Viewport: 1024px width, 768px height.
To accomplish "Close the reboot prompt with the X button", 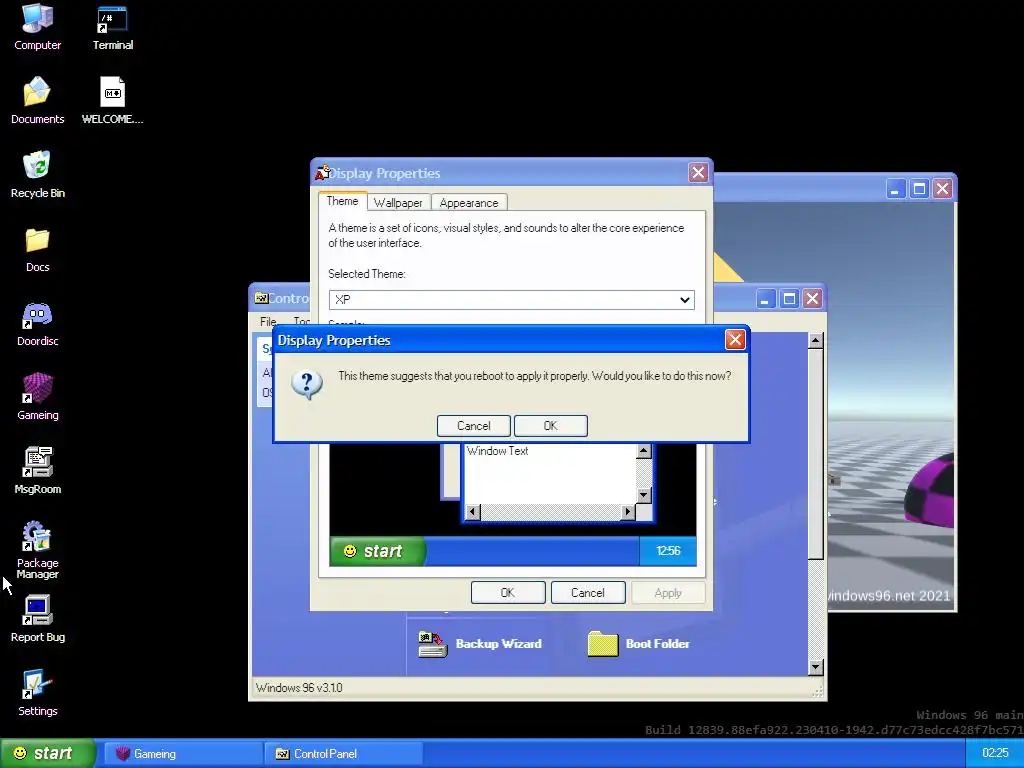I will click(x=735, y=340).
